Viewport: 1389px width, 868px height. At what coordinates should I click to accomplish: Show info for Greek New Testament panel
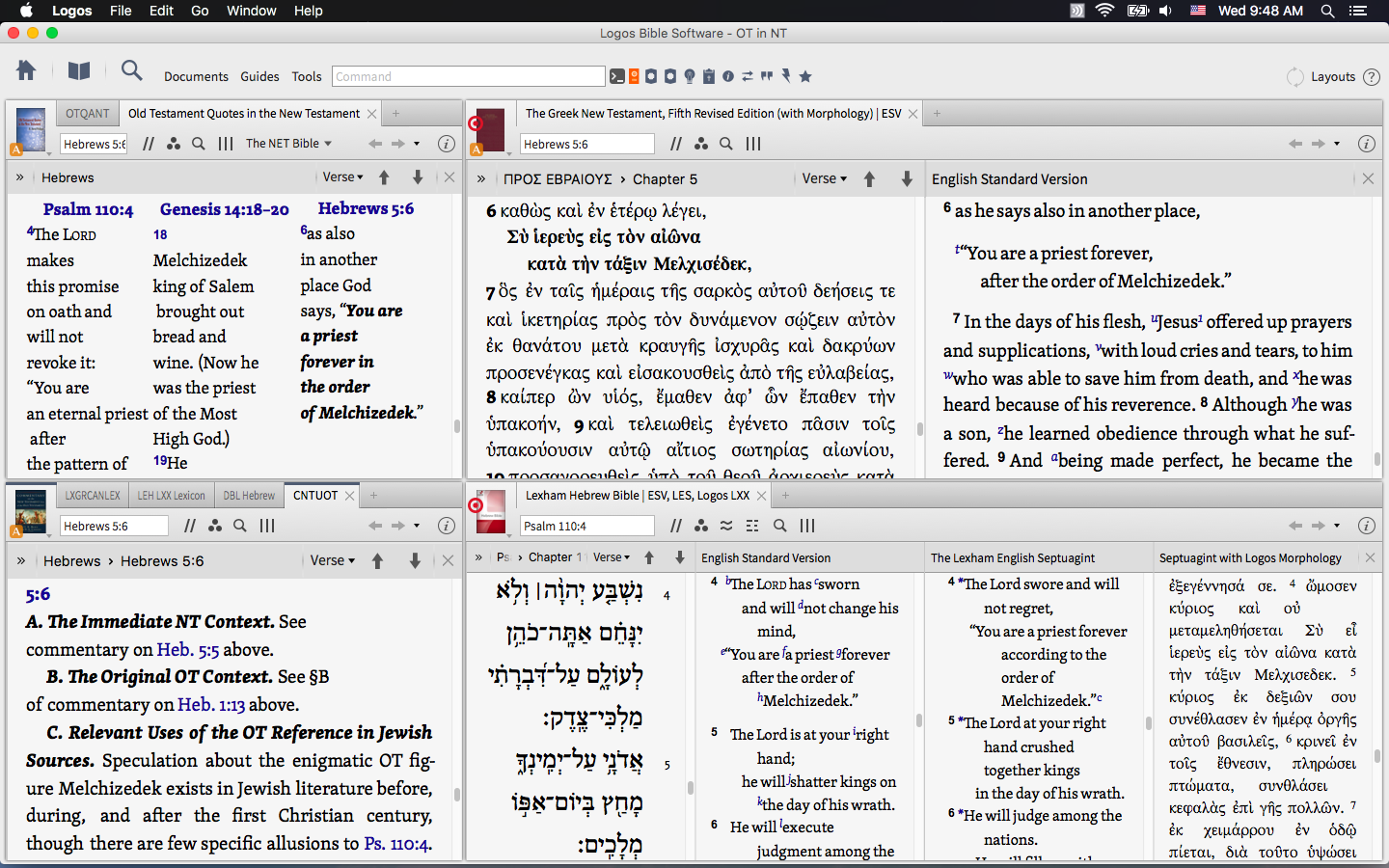pyautogui.click(x=1367, y=144)
